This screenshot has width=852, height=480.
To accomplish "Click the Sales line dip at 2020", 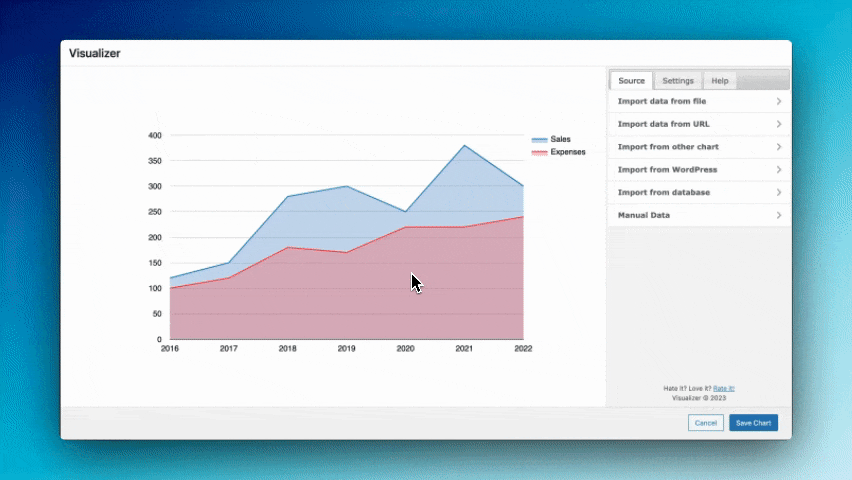I will pos(405,211).
